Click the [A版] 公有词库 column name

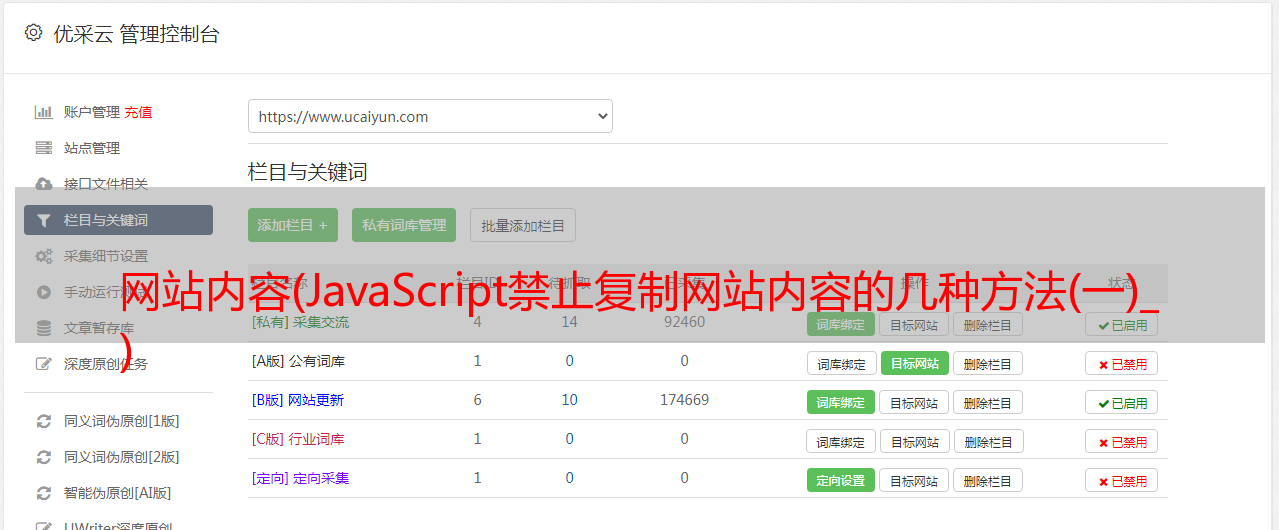[298, 361]
